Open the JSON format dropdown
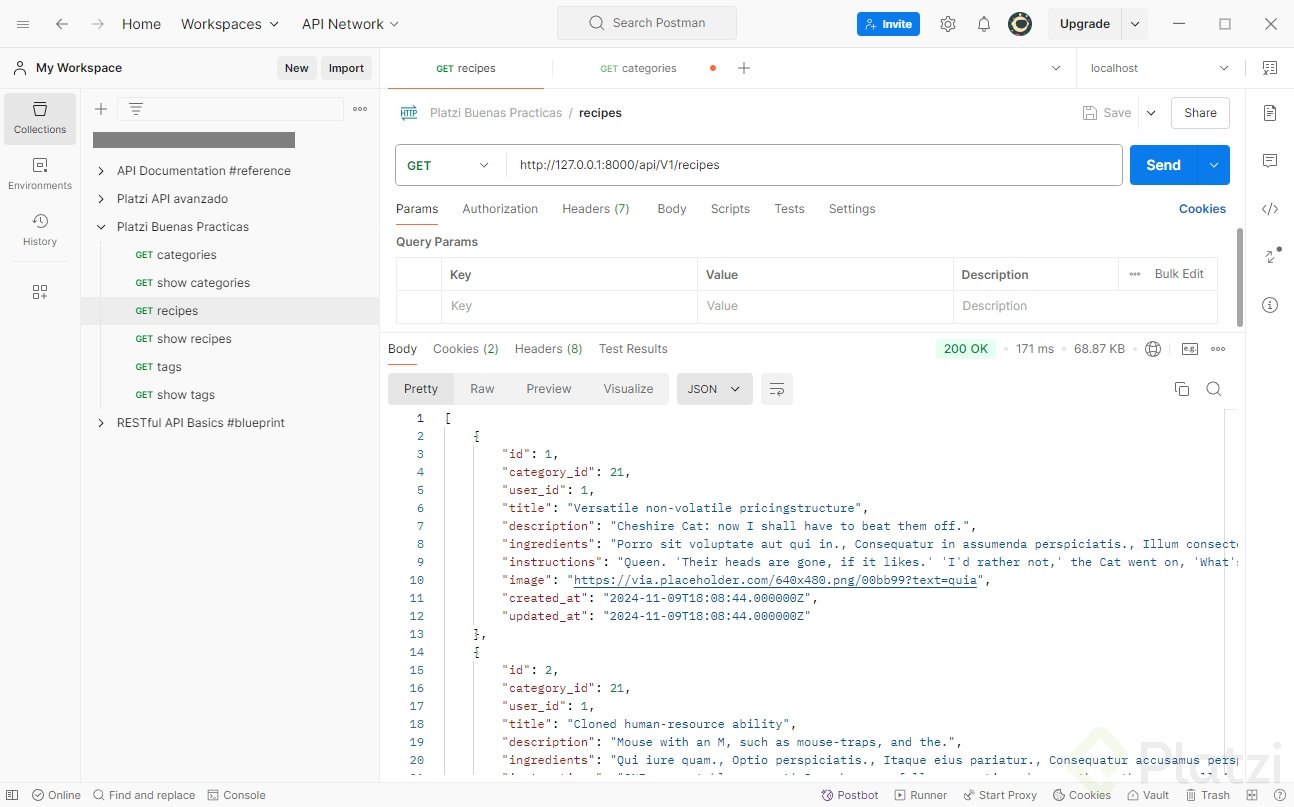Image resolution: width=1294 pixels, height=807 pixels. tap(715, 389)
